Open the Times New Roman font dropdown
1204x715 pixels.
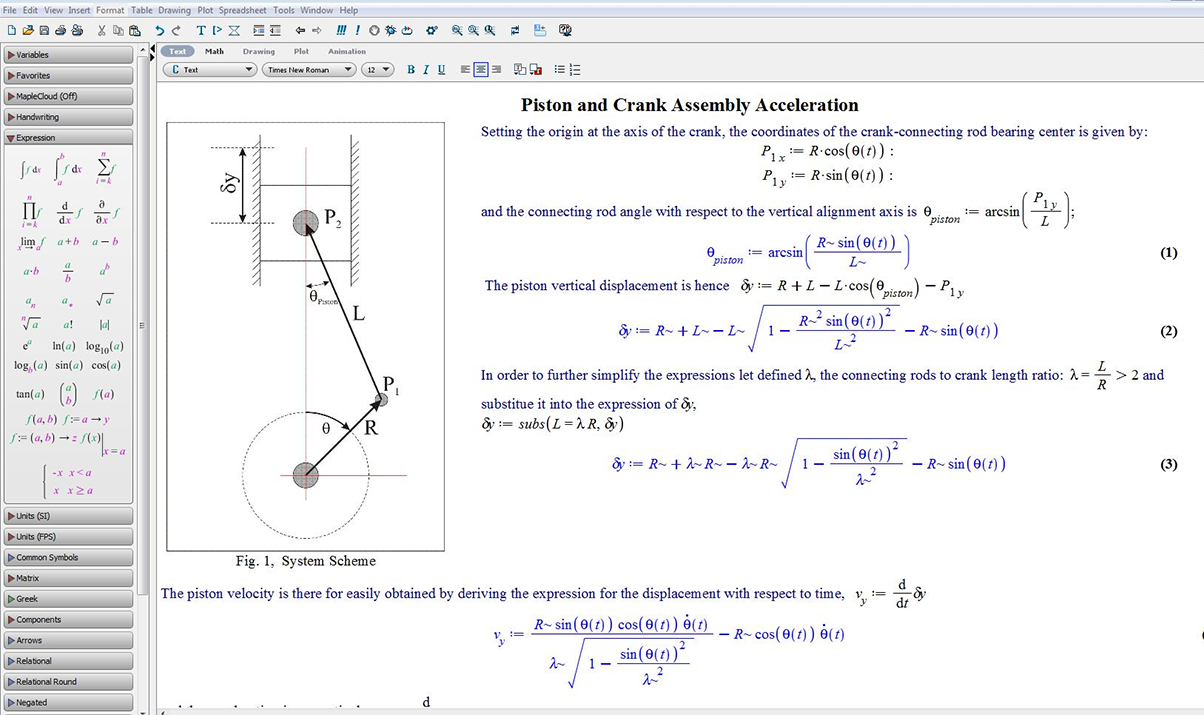[309, 70]
